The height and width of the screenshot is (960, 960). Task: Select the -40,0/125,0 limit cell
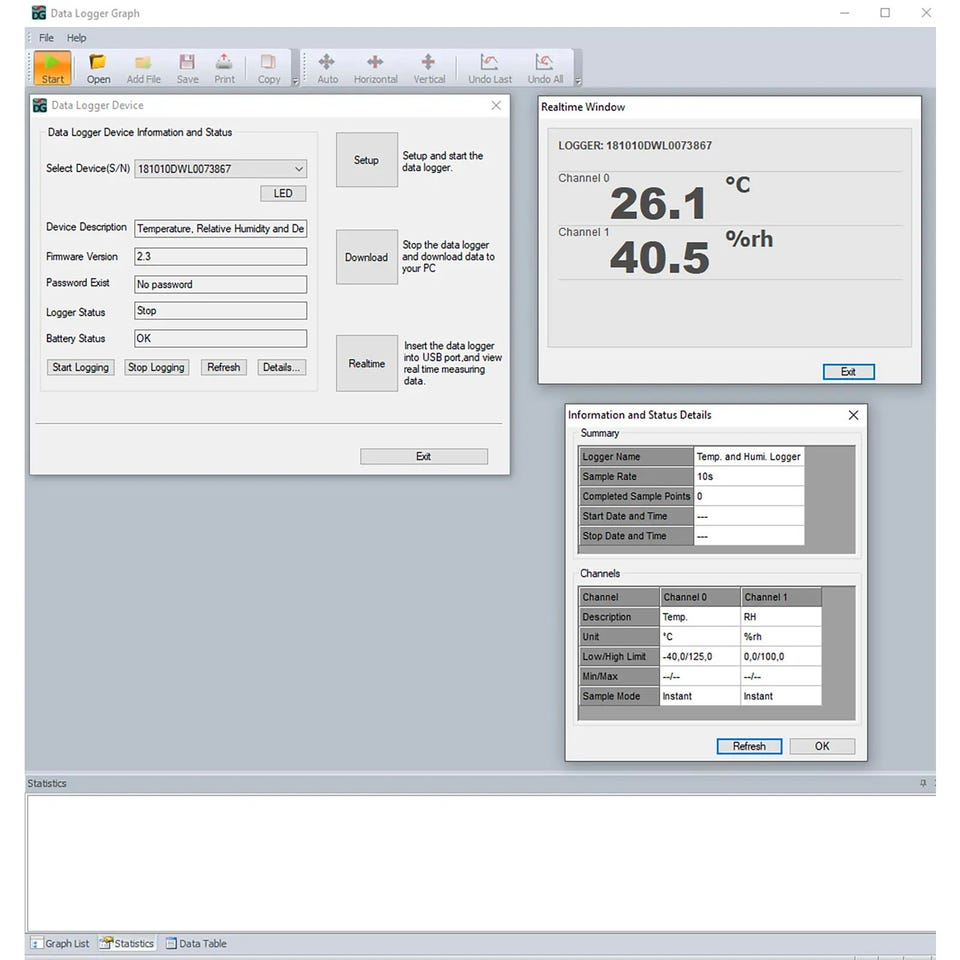click(x=700, y=656)
